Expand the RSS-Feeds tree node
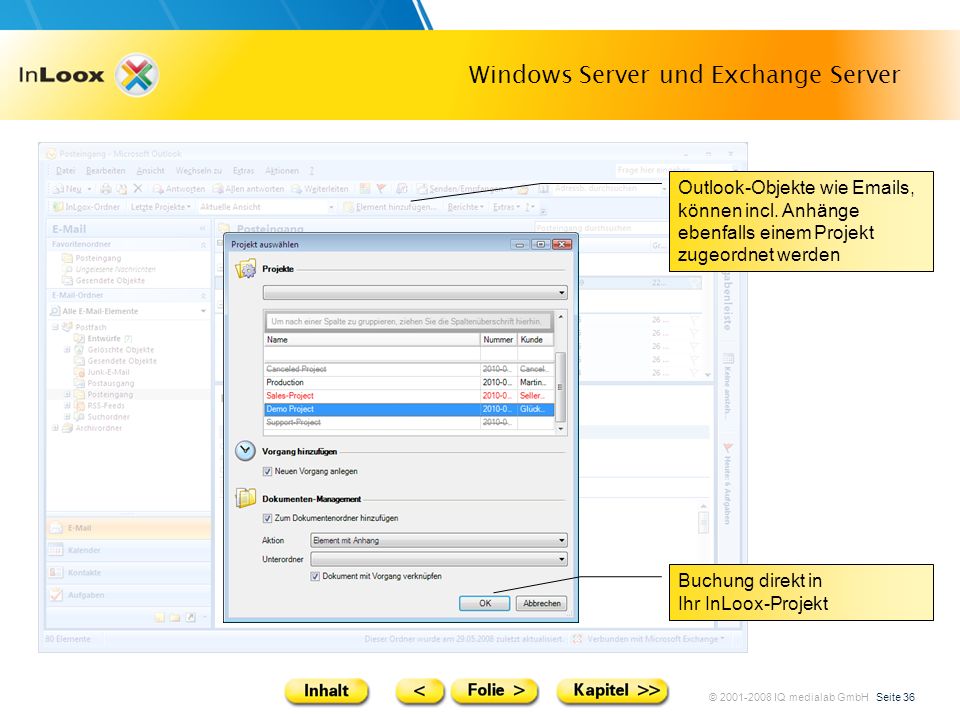This screenshot has height=720, width=960. pyautogui.click(x=67, y=405)
